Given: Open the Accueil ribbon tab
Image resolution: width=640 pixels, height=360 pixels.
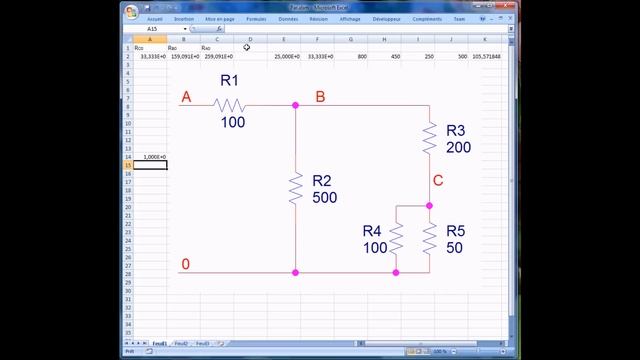Looking at the screenshot, I should point(155,19).
